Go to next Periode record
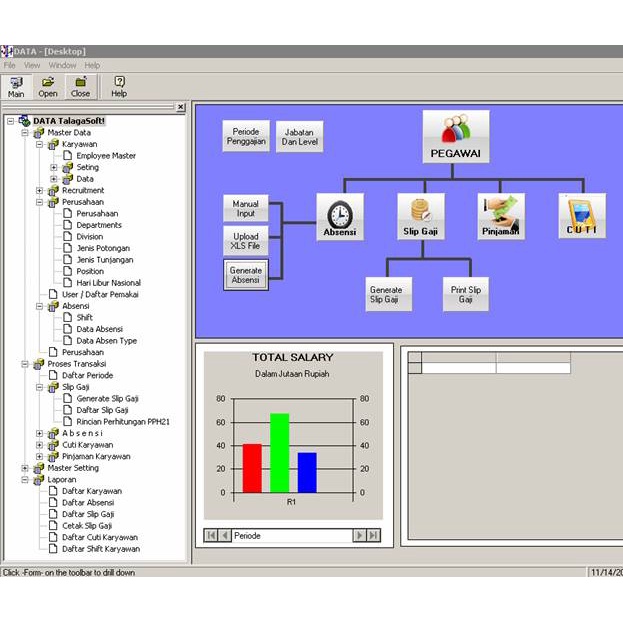The width and height of the screenshot is (623, 623). pyautogui.click(x=360, y=536)
